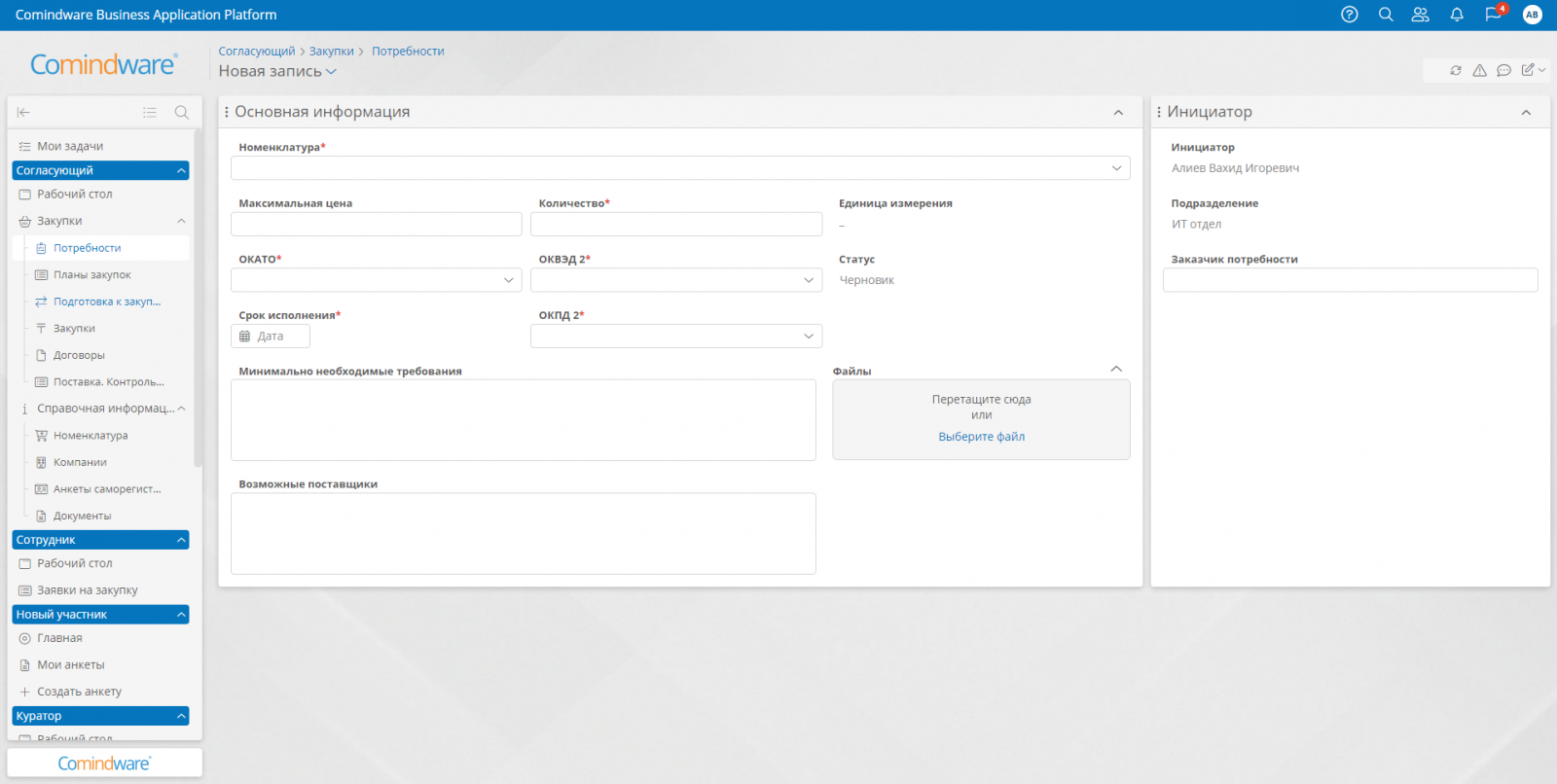Collapse the Основная информация panel
This screenshot has width=1557, height=784.
tap(1118, 113)
